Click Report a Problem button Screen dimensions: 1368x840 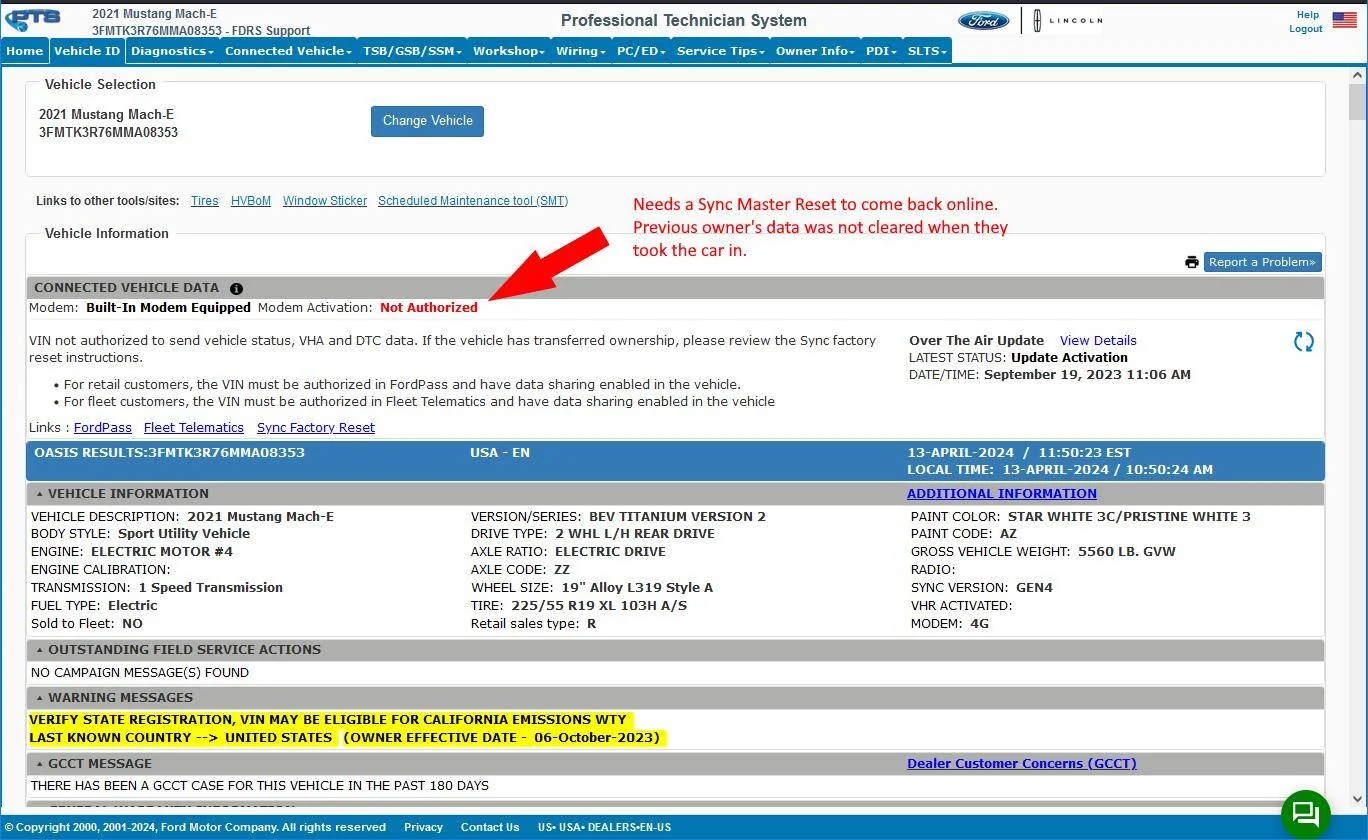[1262, 262]
